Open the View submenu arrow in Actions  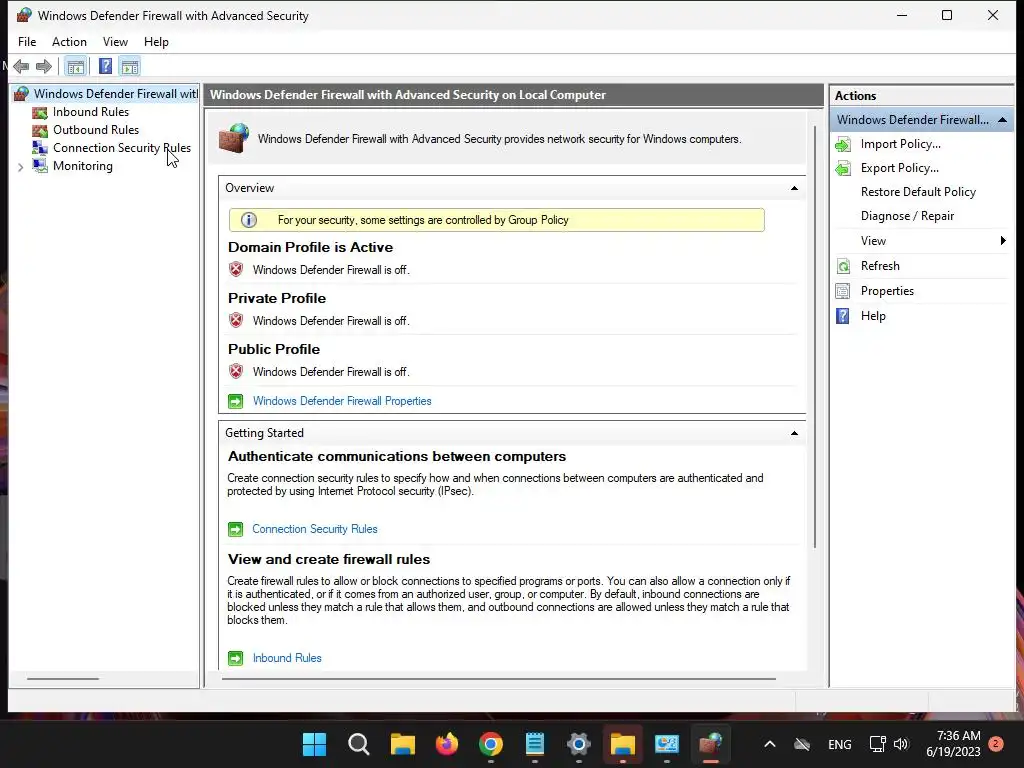point(1003,241)
